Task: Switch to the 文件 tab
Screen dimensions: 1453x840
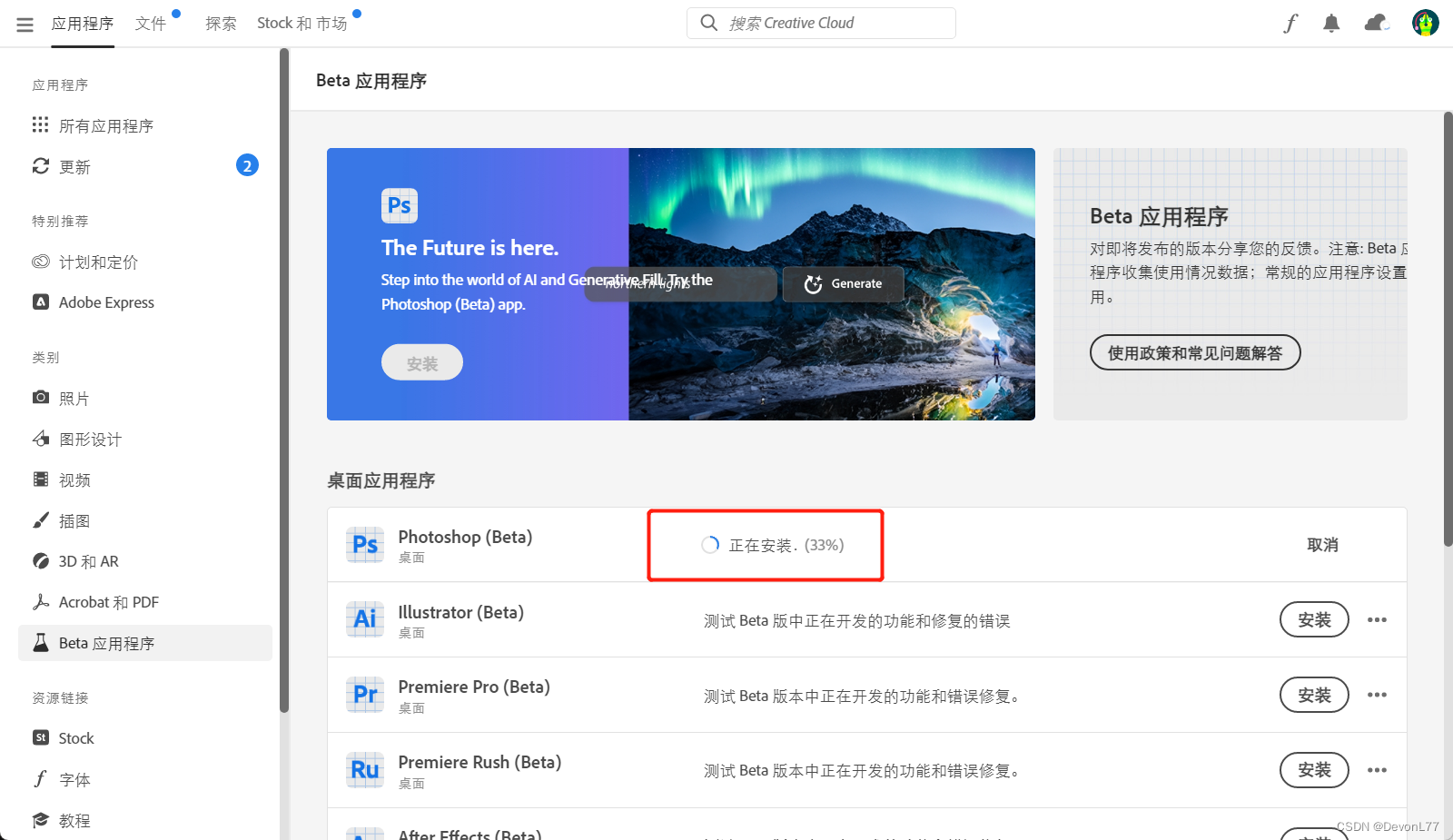Action: 151,24
